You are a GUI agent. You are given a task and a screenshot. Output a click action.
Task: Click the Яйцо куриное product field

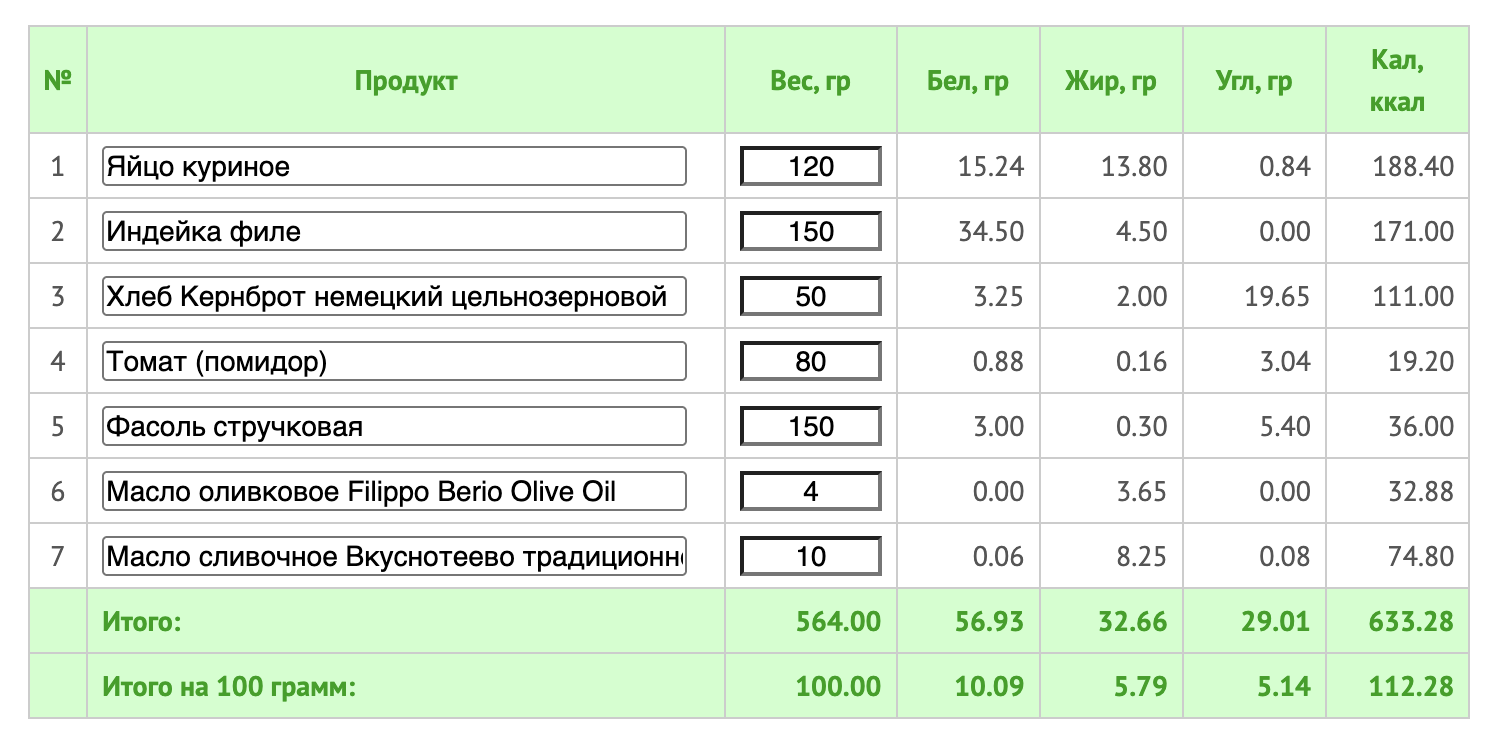coord(394,166)
